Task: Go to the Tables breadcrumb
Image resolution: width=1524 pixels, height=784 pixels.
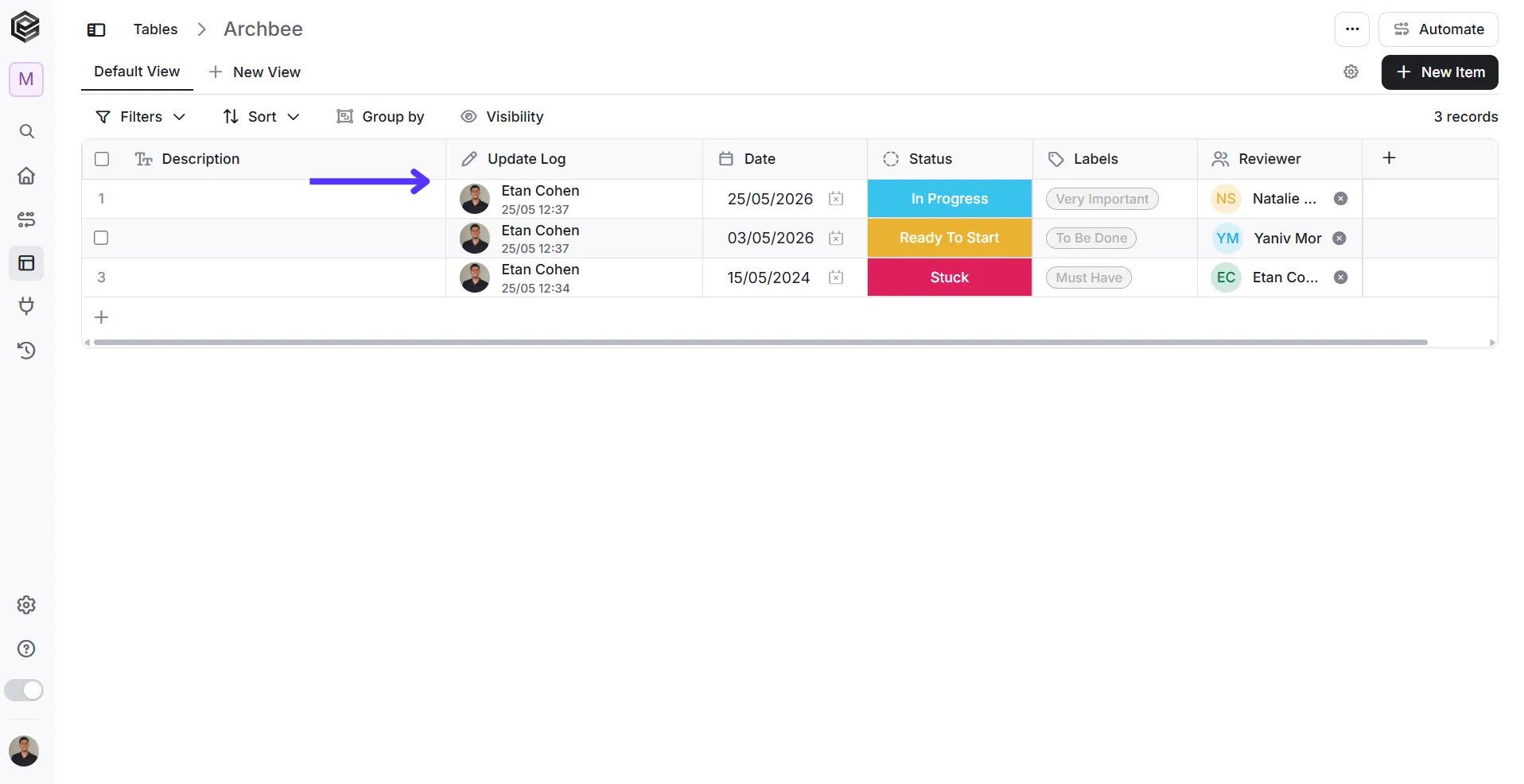Action: 155,29
